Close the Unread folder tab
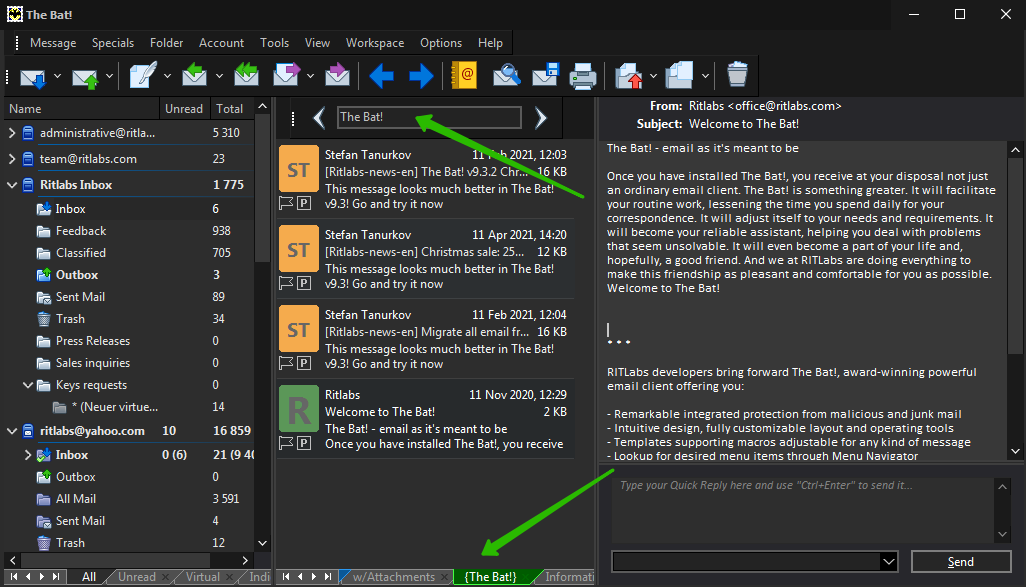This screenshot has height=587, width=1026. (166, 577)
